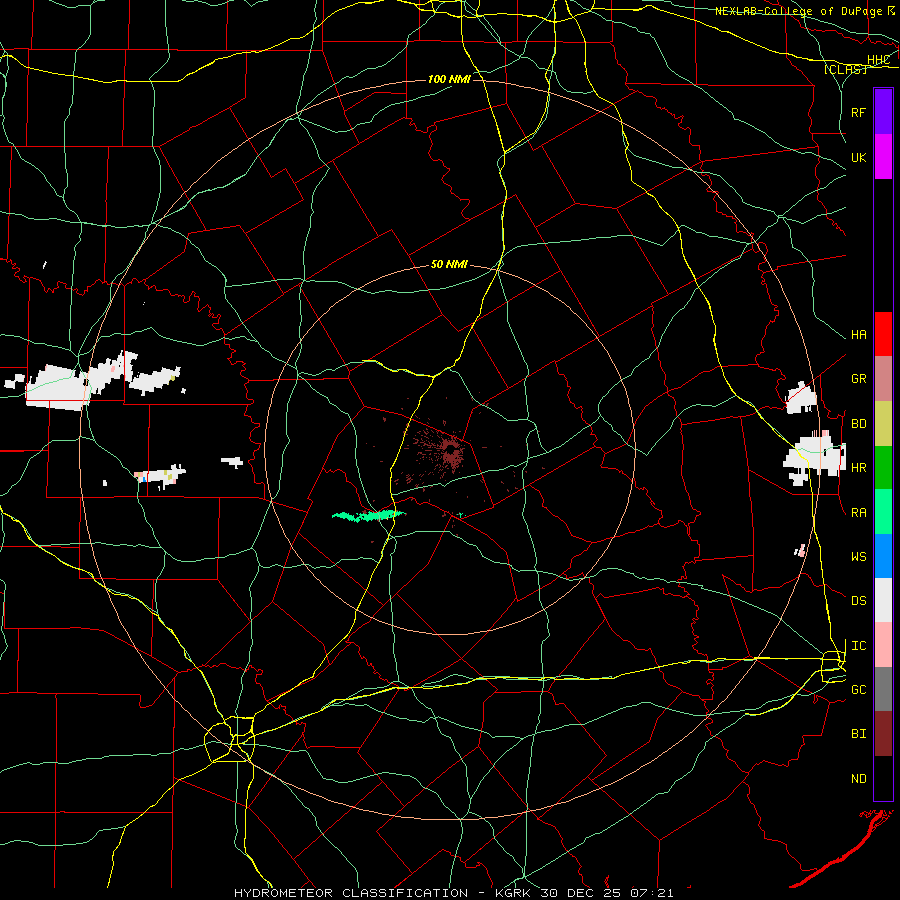Click the HYDROMETEOR CLASSIFICATION title text

(351, 893)
